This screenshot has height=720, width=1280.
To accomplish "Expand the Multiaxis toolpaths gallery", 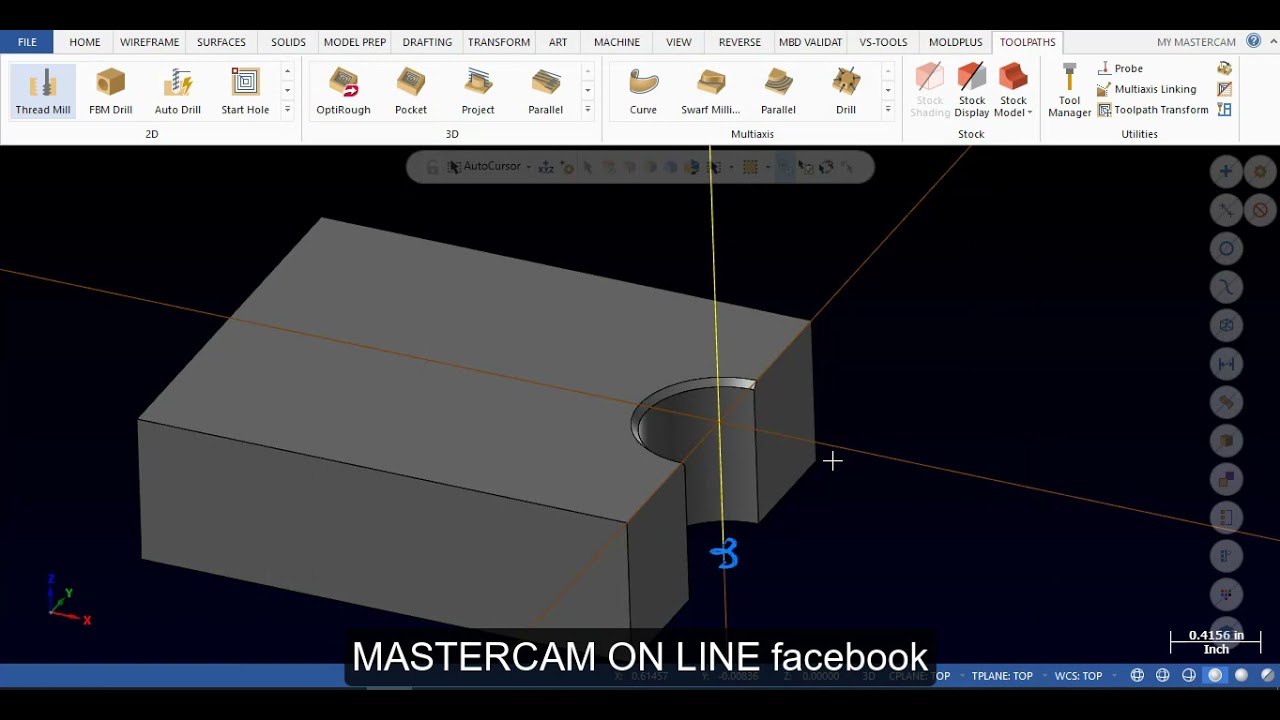I will click(887, 110).
